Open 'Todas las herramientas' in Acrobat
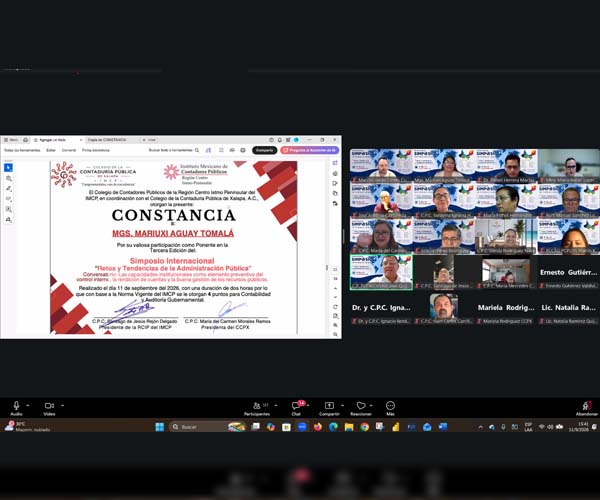This screenshot has width=600, height=500. (22, 150)
